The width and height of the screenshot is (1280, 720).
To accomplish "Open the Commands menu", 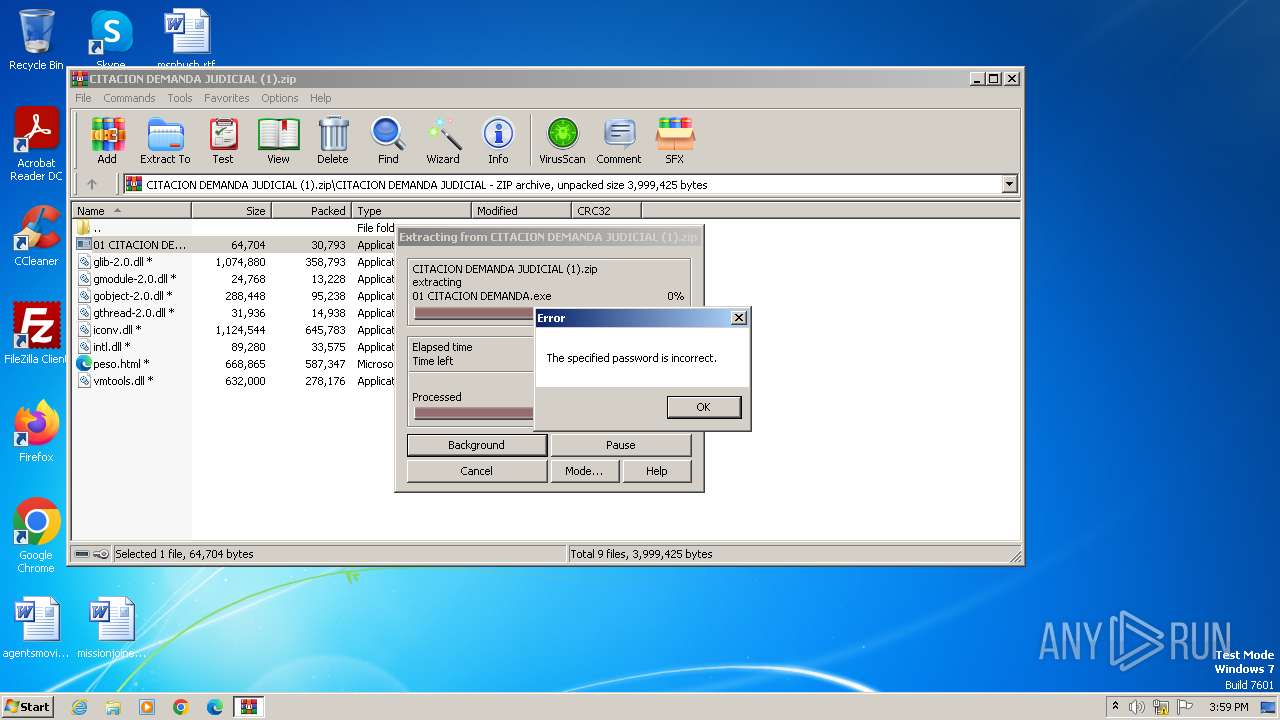I will (129, 98).
